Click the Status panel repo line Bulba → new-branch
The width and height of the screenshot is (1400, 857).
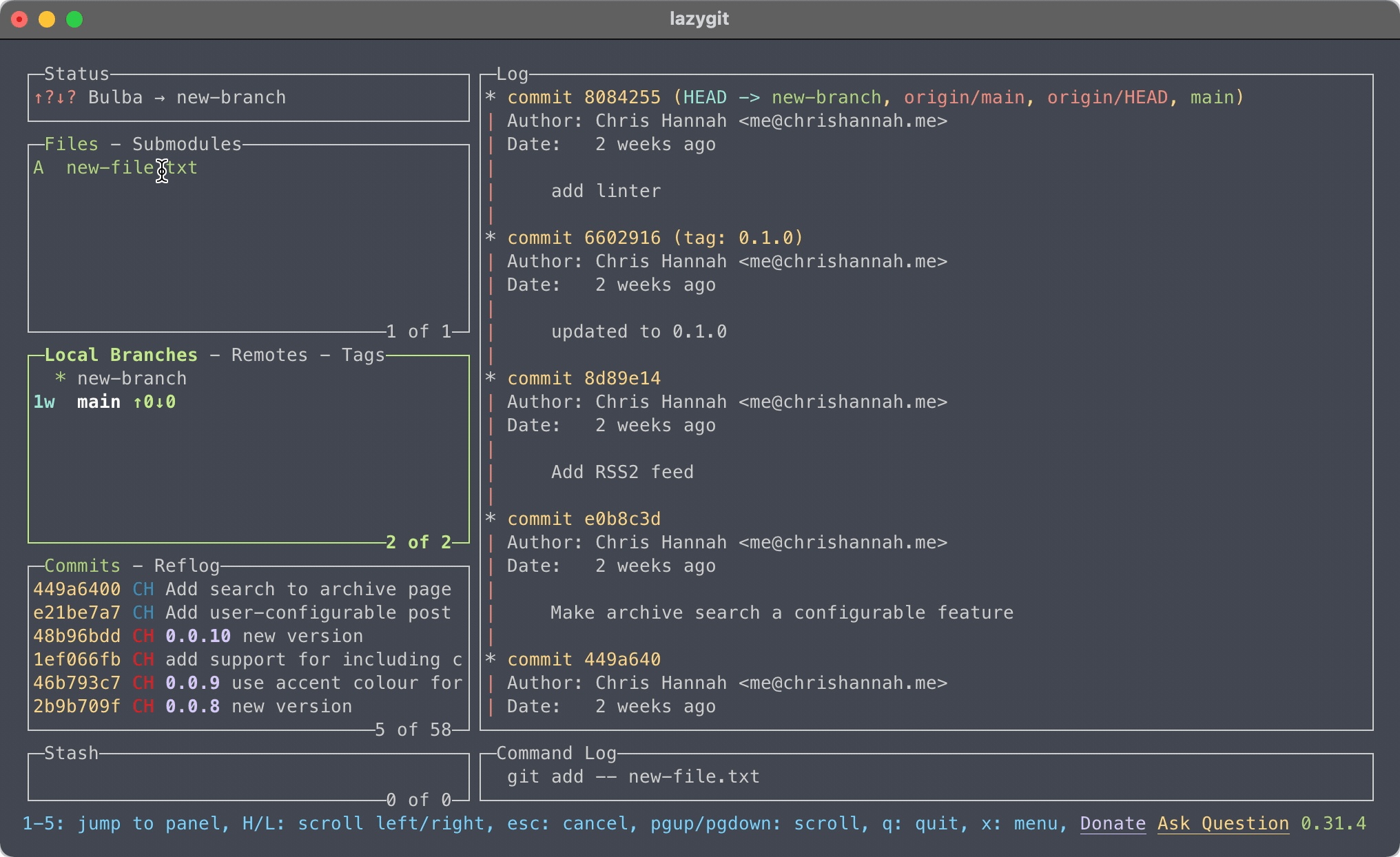(x=187, y=97)
